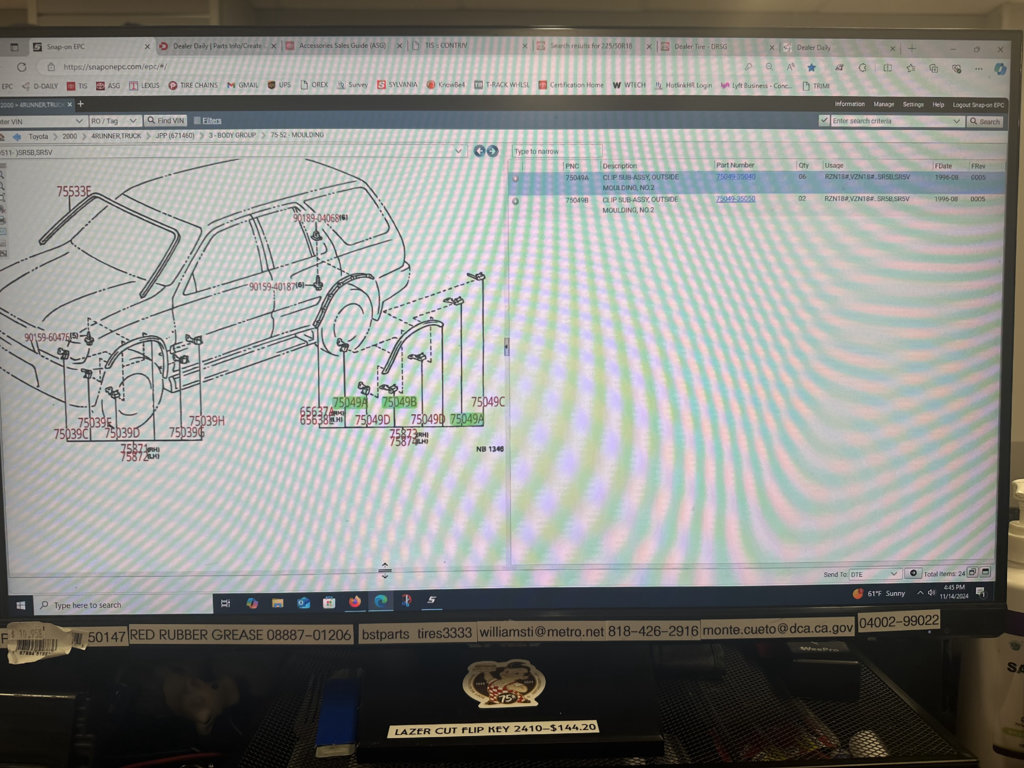Image resolution: width=1024 pixels, height=768 pixels.
Task: Switch to the TIS : CONTR/V browser tab
Action: point(445,46)
